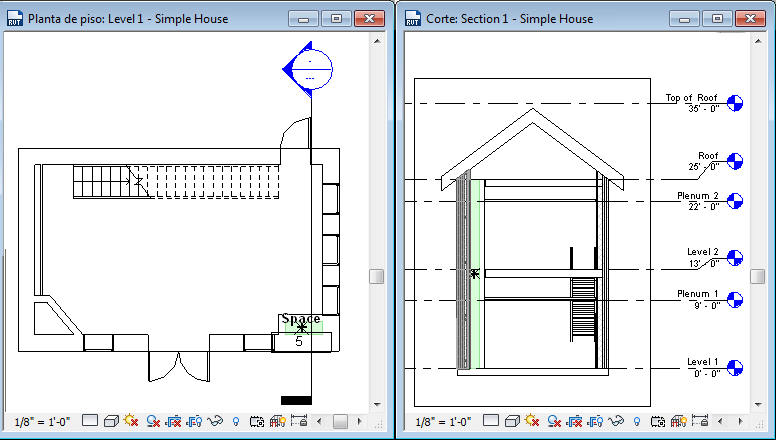Image resolution: width=776 pixels, height=440 pixels.
Task: Toggle Crop View in Section 1 window
Action: [574, 421]
